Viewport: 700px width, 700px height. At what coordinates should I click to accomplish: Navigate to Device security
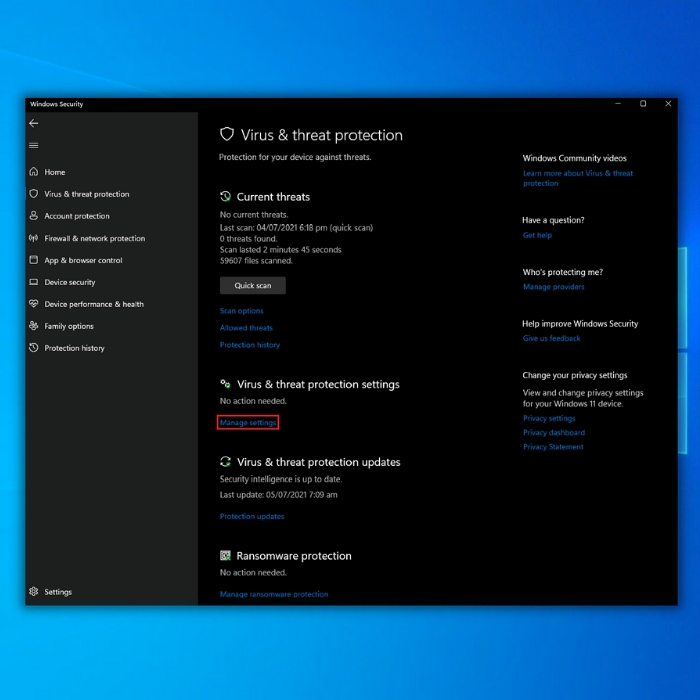(70, 282)
